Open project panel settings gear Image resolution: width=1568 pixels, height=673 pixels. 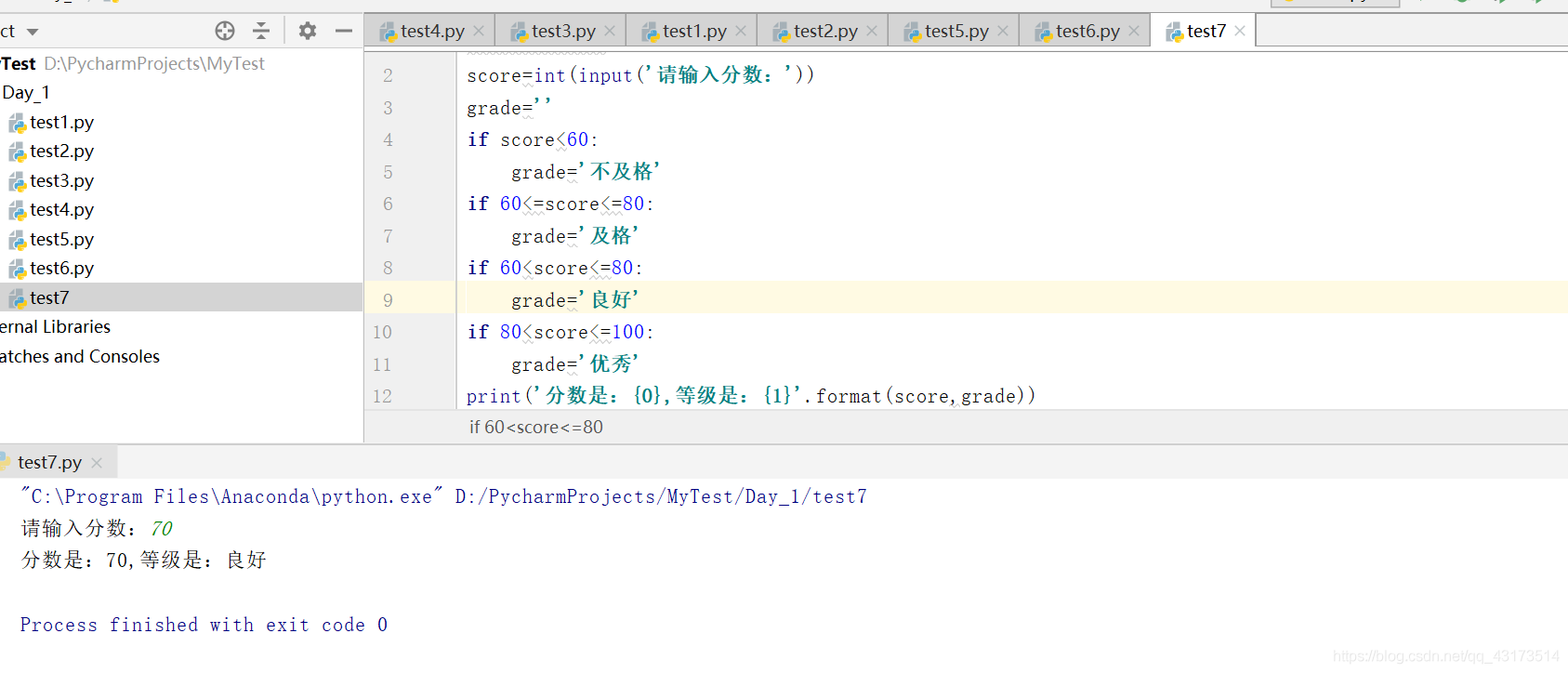308,31
